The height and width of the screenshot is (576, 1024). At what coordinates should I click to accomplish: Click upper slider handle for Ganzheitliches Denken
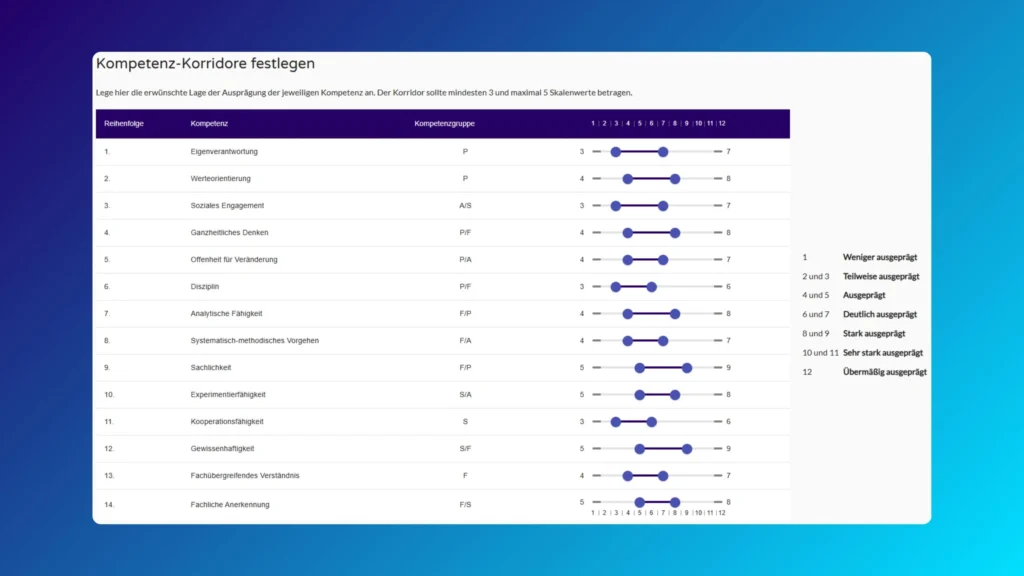click(x=675, y=233)
